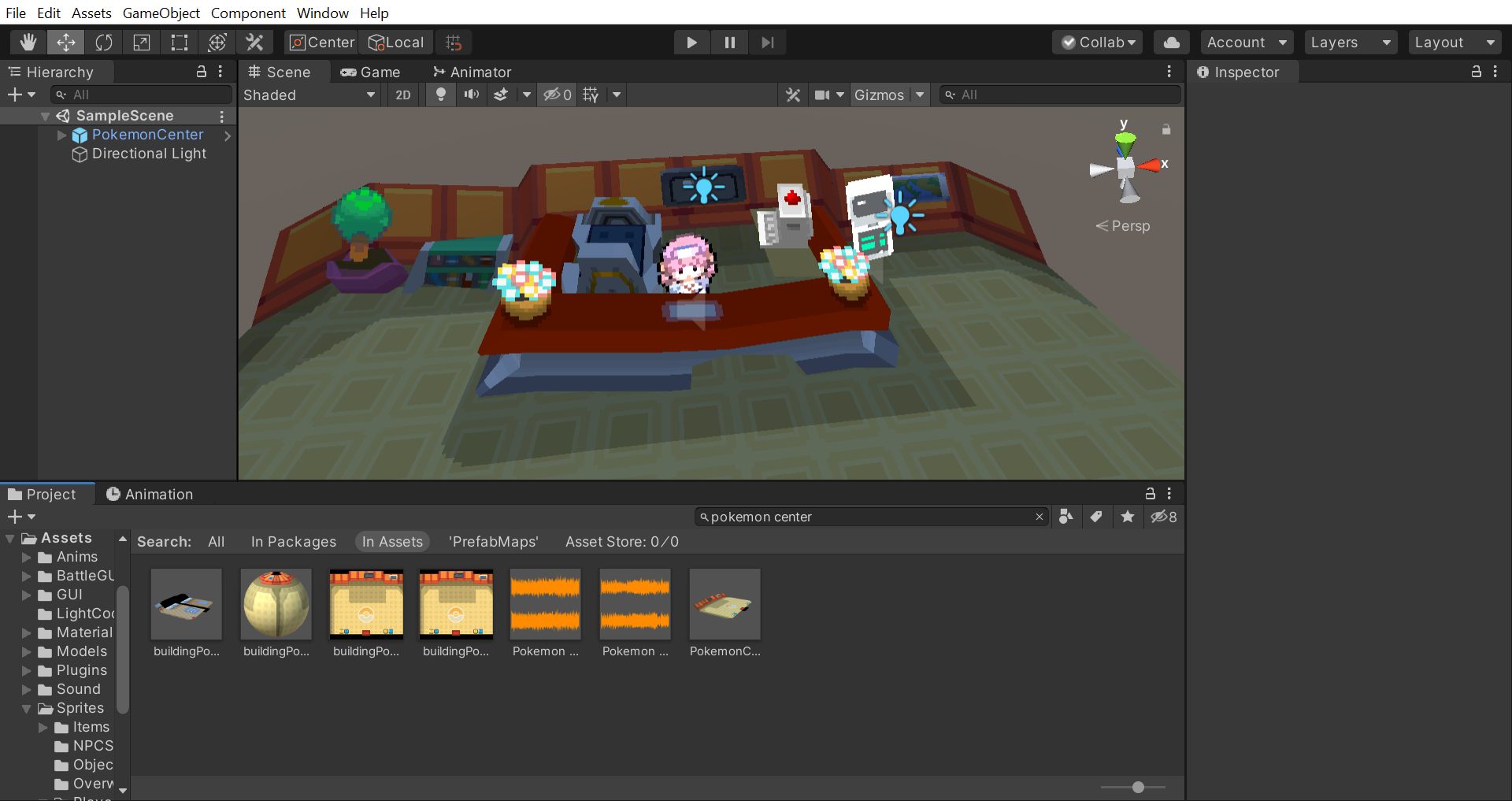Screen dimensions: 1512x801
Task: Select the Move tool
Action: point(66,43)
